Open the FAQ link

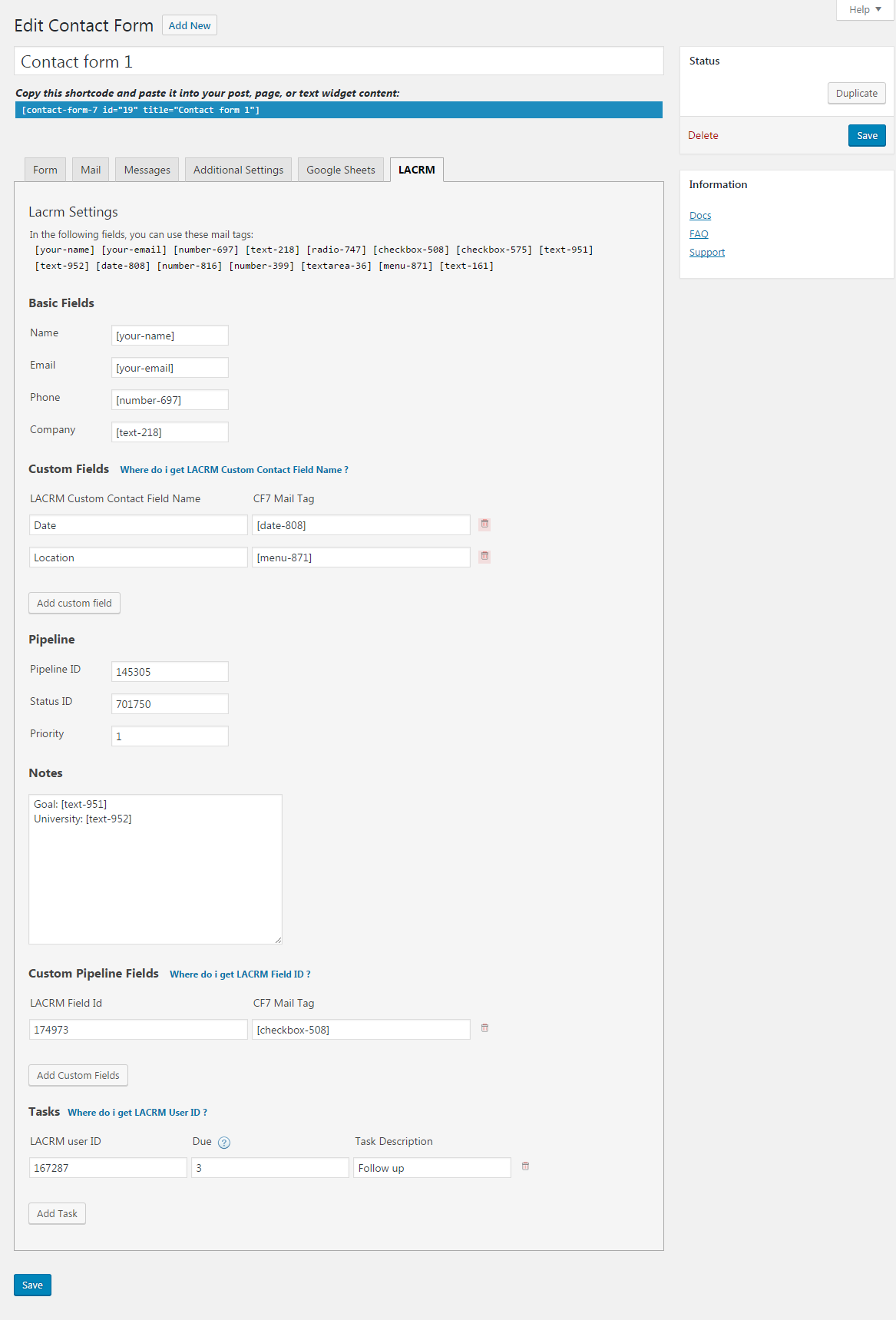click(x=699, y=234)
